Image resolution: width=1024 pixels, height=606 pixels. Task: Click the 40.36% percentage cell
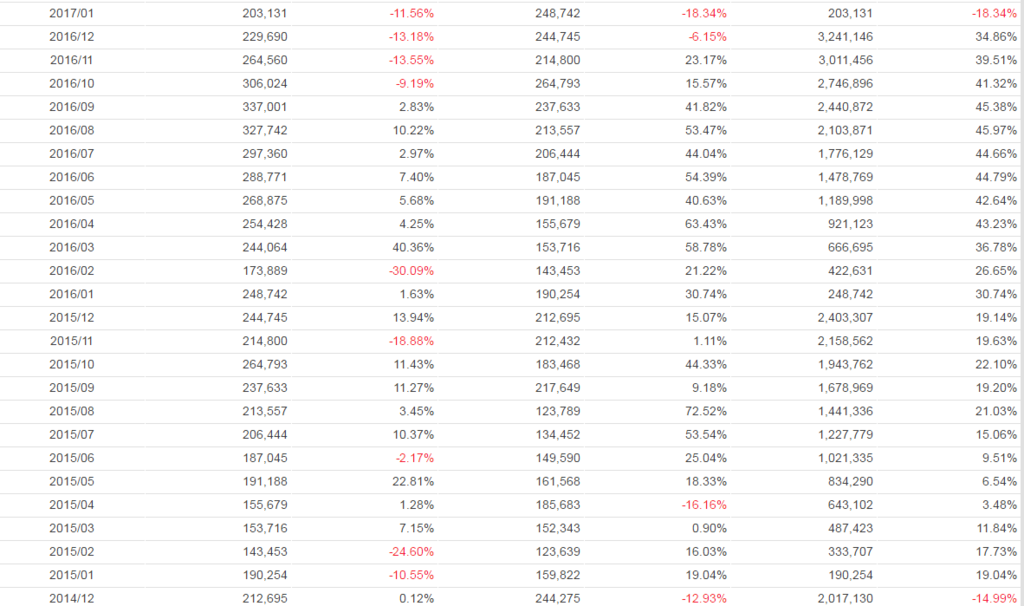click(x=413, y=247)
